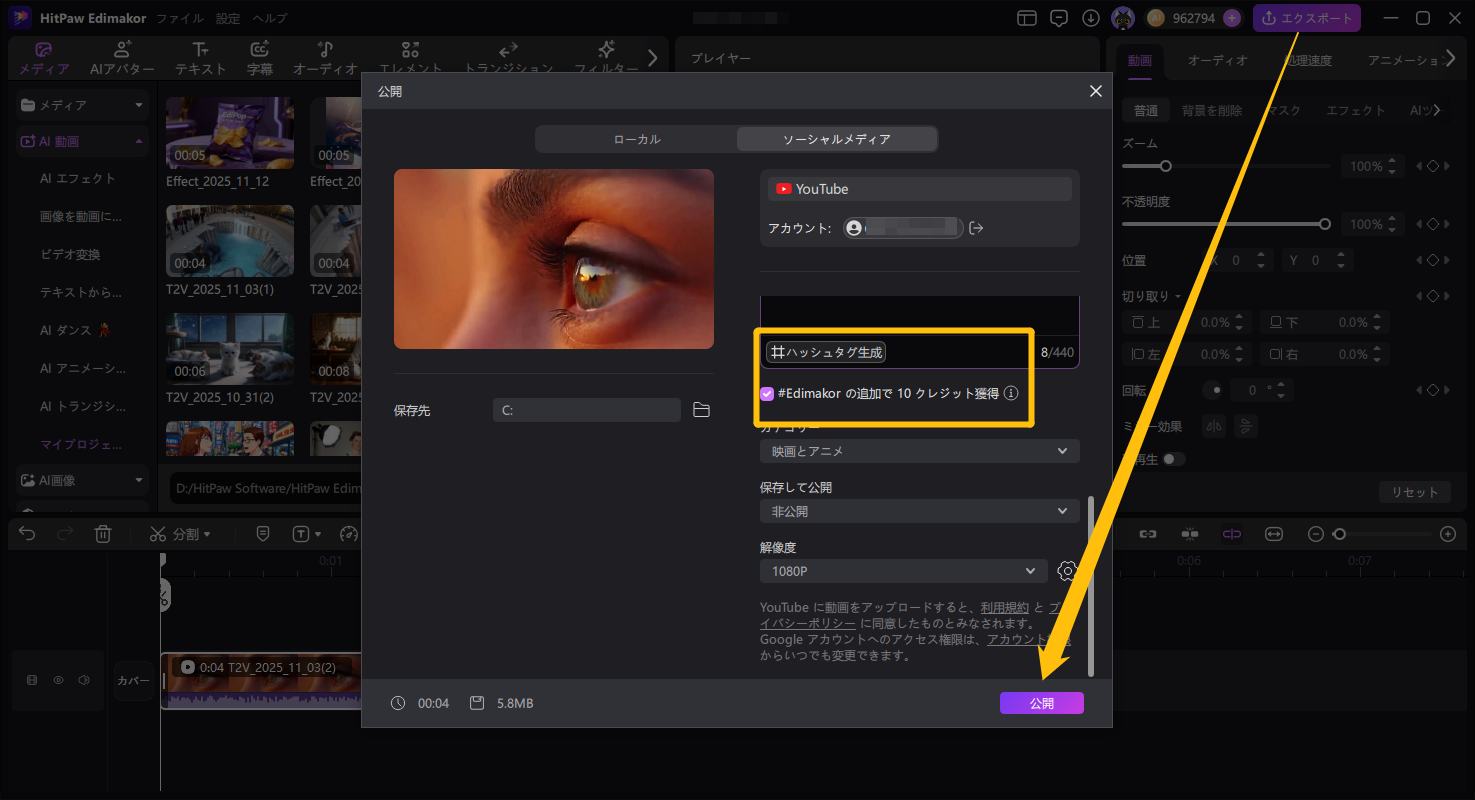The image size is (1475, 800).
Task: Uncheck the #Edimakor 10 credit checkbox
Action: pos(769,393)
